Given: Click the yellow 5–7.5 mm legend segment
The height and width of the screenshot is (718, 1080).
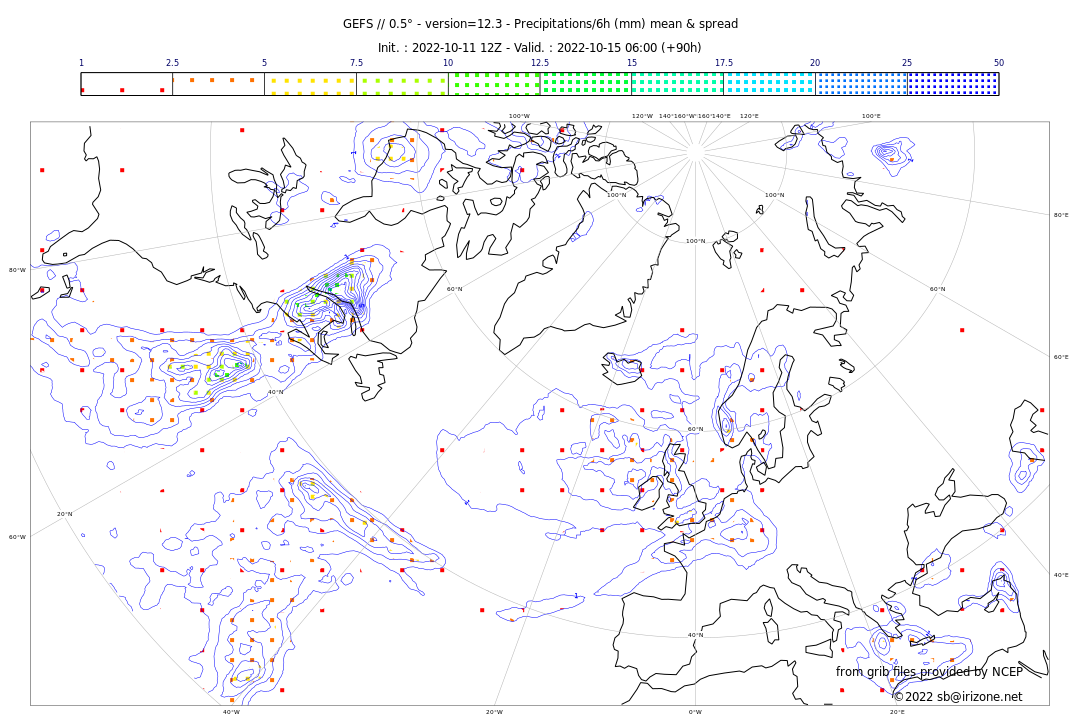Looking at the screenshot, I should click(x=311, y=84).
